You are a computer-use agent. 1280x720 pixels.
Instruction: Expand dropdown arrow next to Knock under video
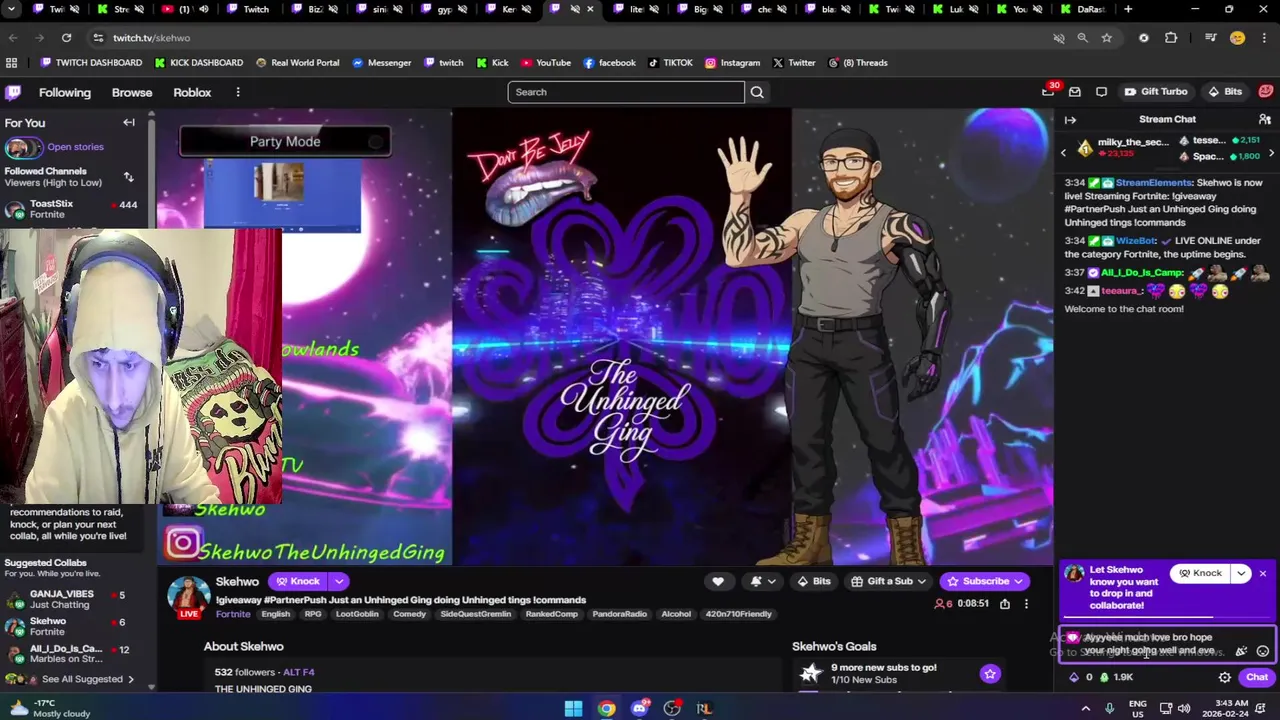339,581
